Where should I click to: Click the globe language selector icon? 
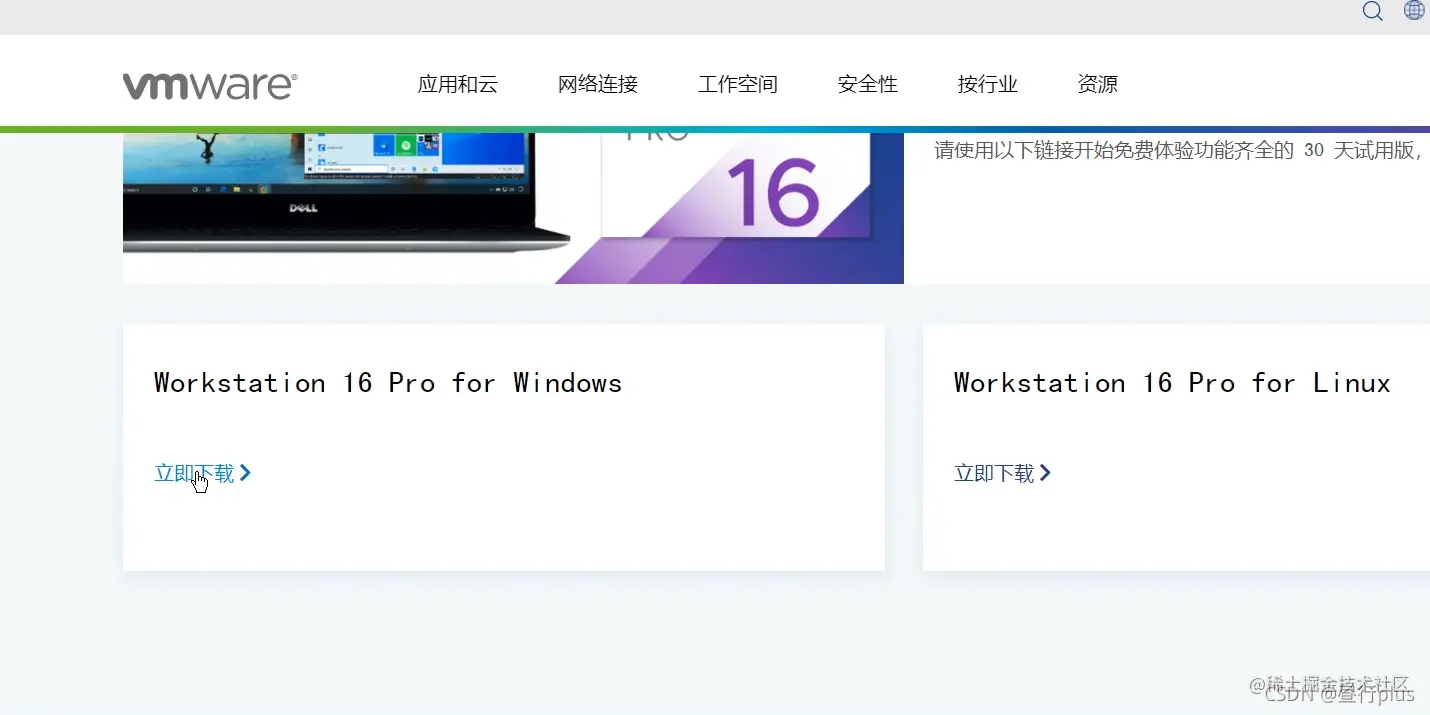point(1414,10)
